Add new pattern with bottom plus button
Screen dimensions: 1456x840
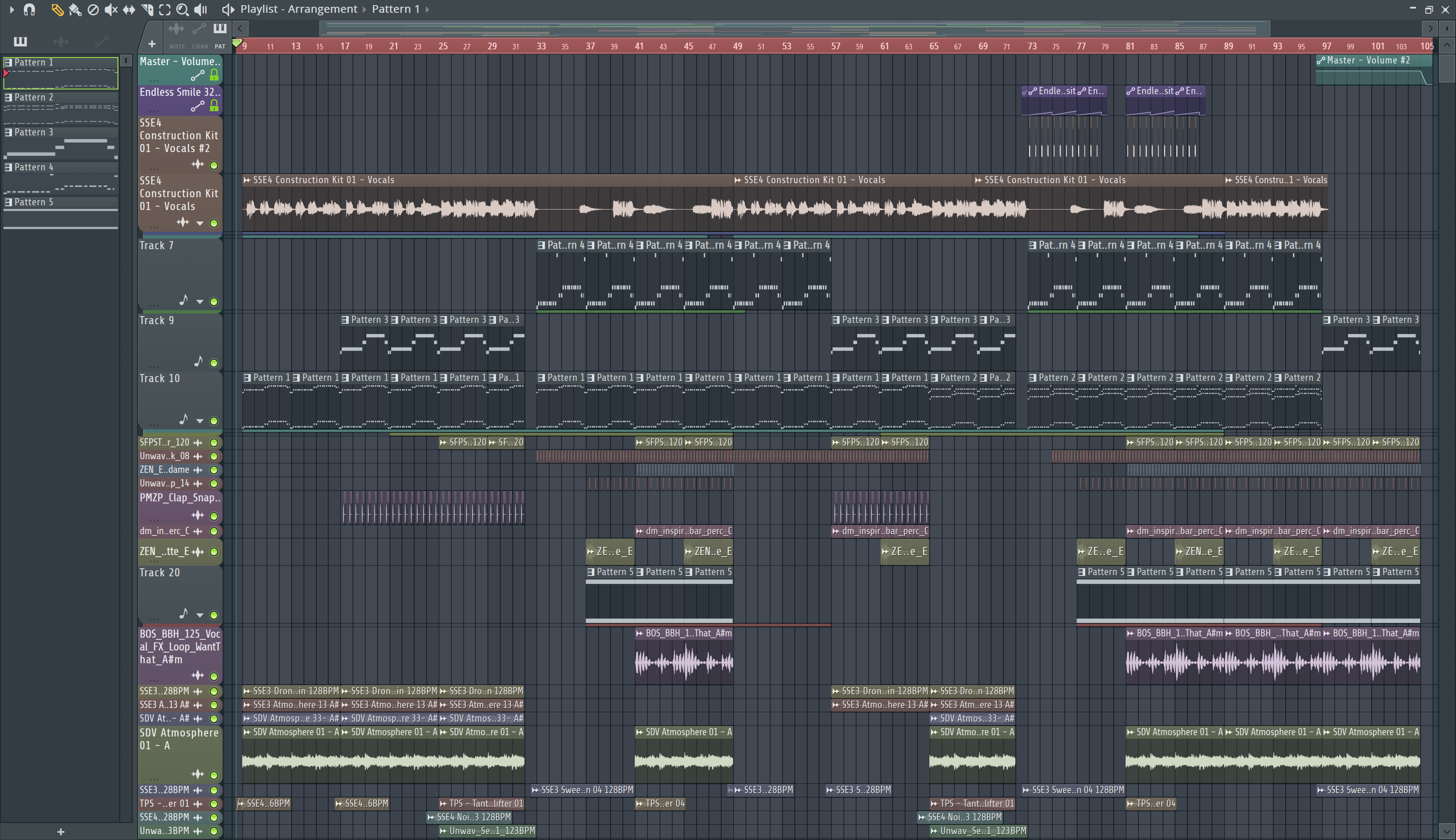coord(60,831)
